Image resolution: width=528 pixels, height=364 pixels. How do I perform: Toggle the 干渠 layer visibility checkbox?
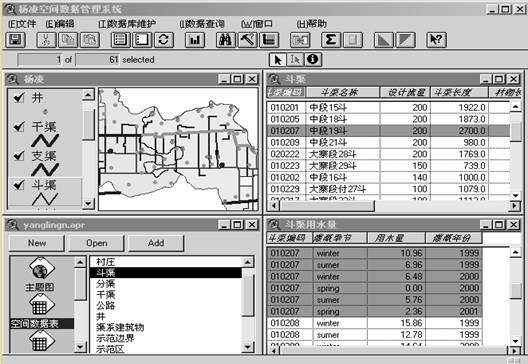point(19,127)
